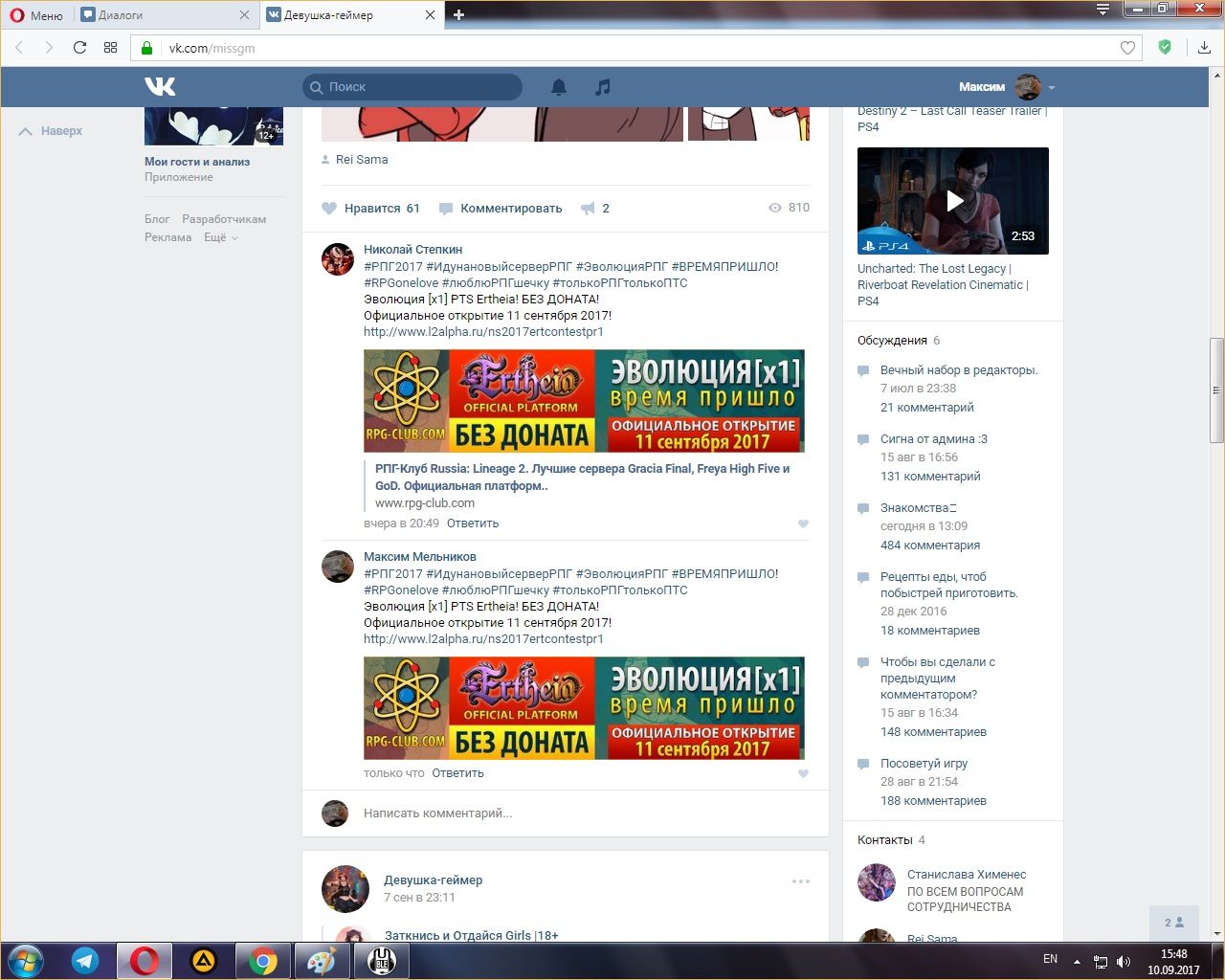The width and height of the screenshot is (1225, 980).
Task: Open new tab plus button
Action: 458,14
